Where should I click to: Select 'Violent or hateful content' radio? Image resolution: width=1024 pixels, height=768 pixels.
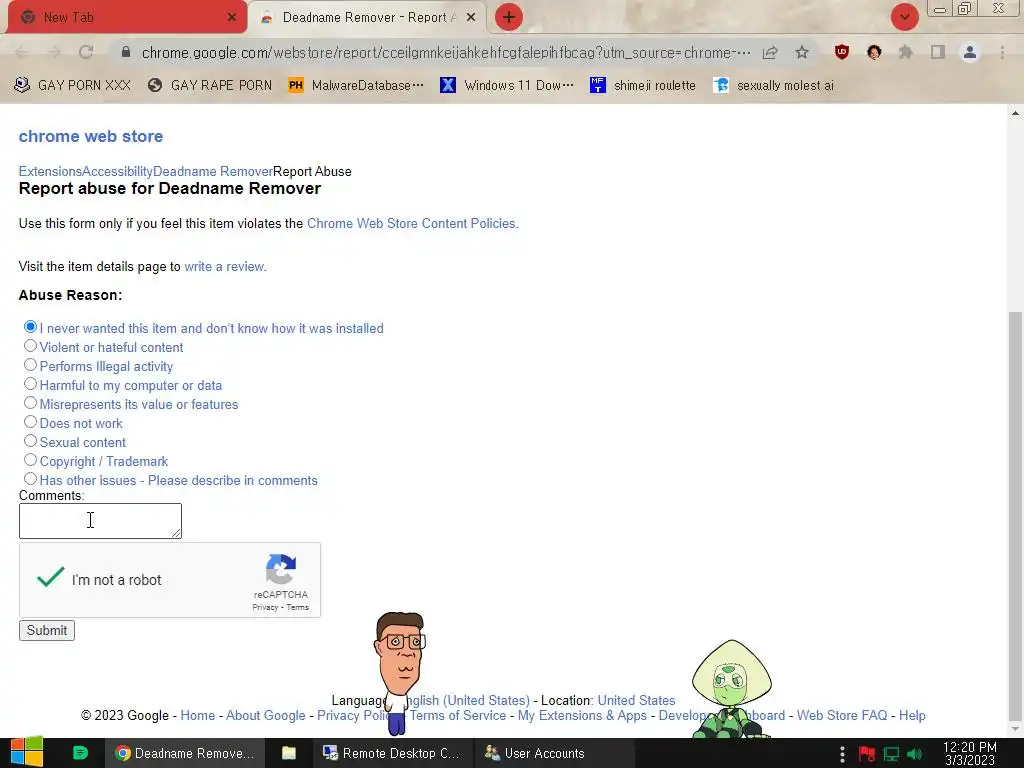[30, 345]
